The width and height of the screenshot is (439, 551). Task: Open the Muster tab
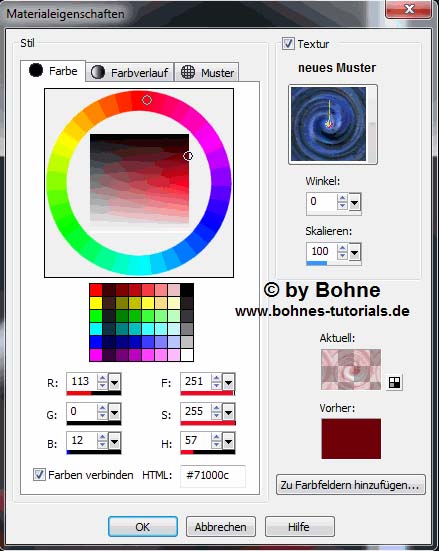pos(207,72)
